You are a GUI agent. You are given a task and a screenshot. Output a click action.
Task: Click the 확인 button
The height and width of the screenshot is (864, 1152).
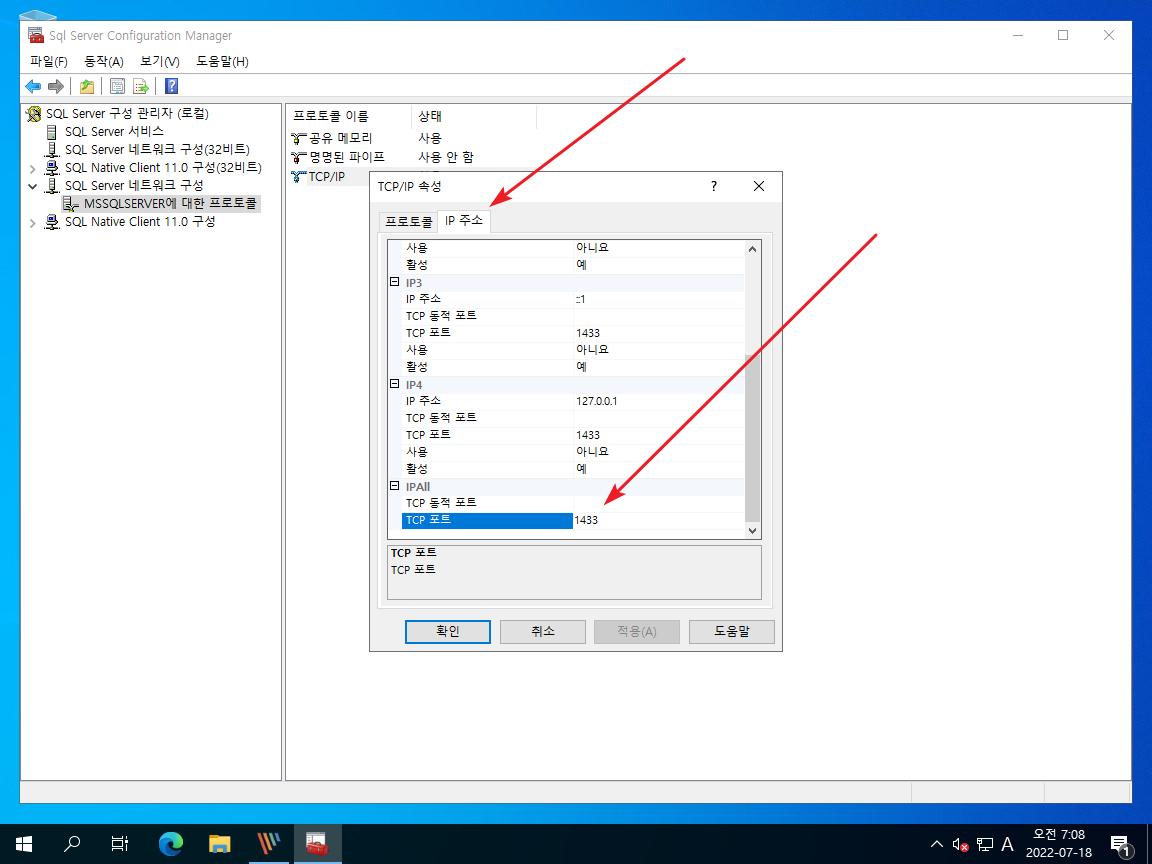point(447,632)
